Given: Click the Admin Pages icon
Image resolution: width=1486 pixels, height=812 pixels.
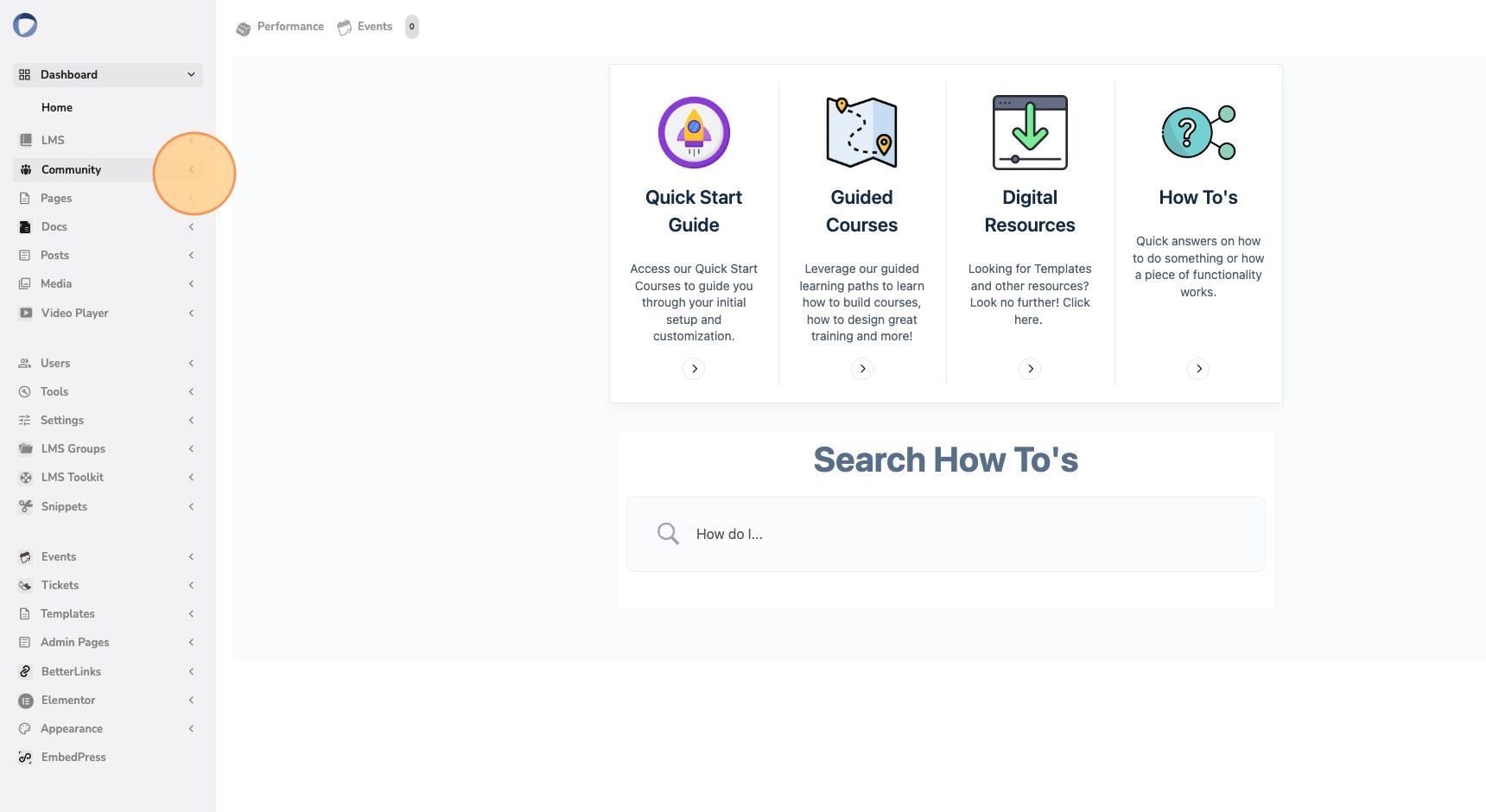Looking at the screenshot, I should 25,643.
